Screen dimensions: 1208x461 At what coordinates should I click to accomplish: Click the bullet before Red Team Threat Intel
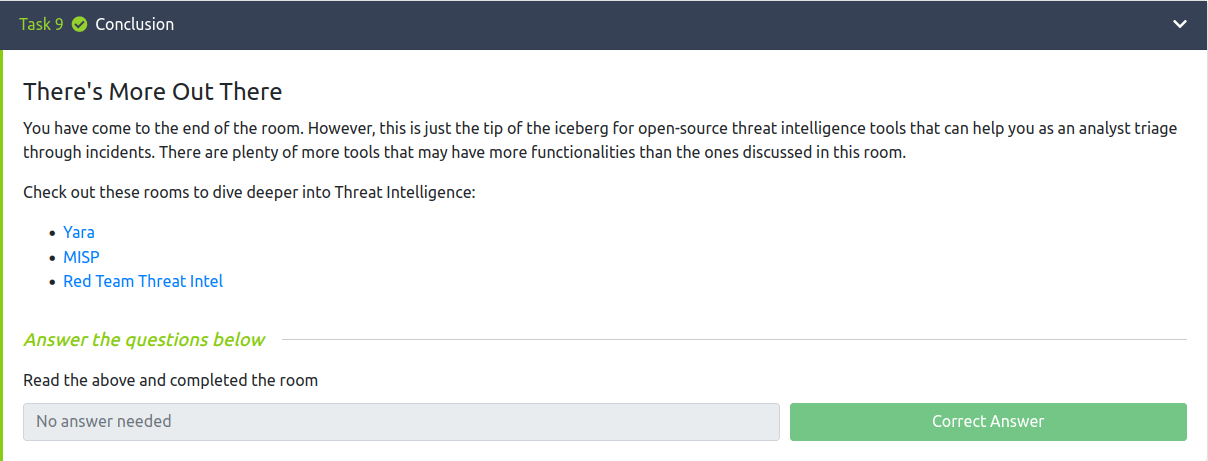click(52, 282)
